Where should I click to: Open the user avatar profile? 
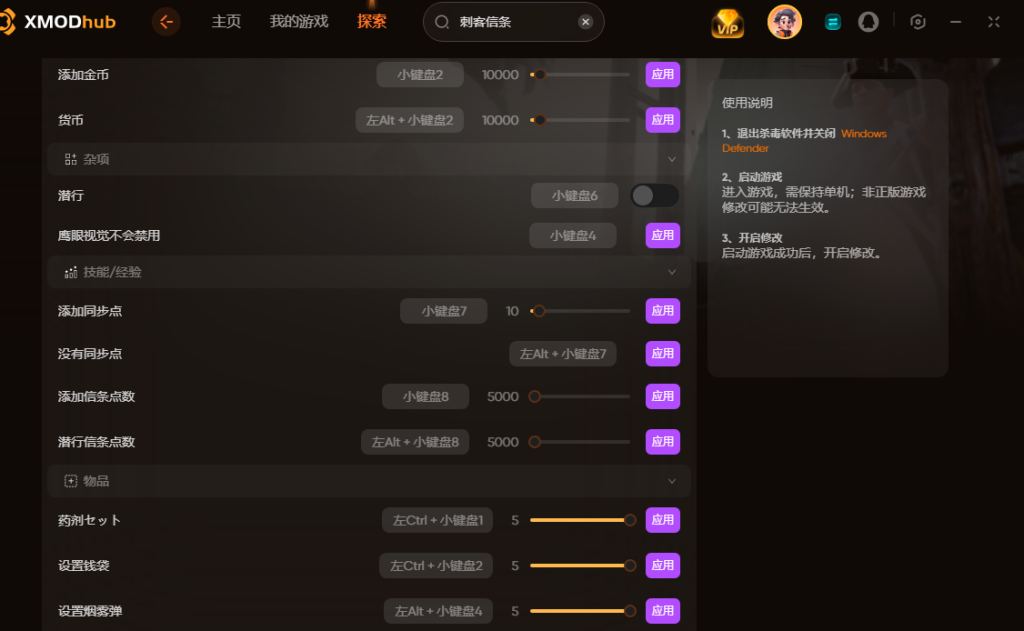(x=784, y=22)
